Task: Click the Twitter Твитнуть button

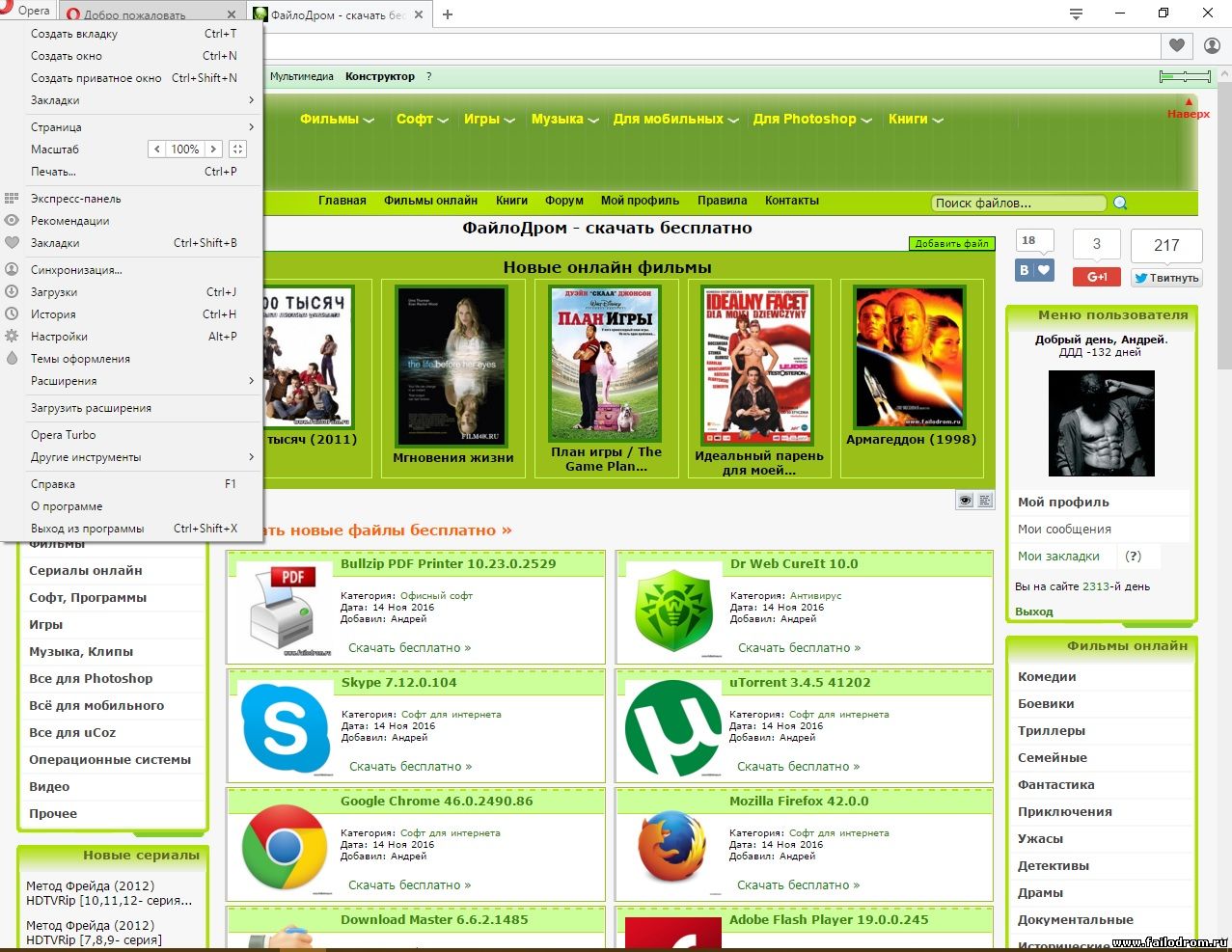Action: tap(1166, 278)
